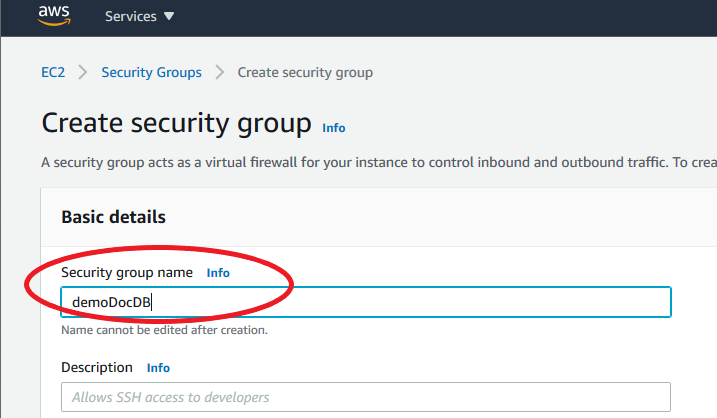The width and height of the screenshot is (717, 418).
Task: Navigate to Security Groups breadcrumb
Action: point(151,72)
